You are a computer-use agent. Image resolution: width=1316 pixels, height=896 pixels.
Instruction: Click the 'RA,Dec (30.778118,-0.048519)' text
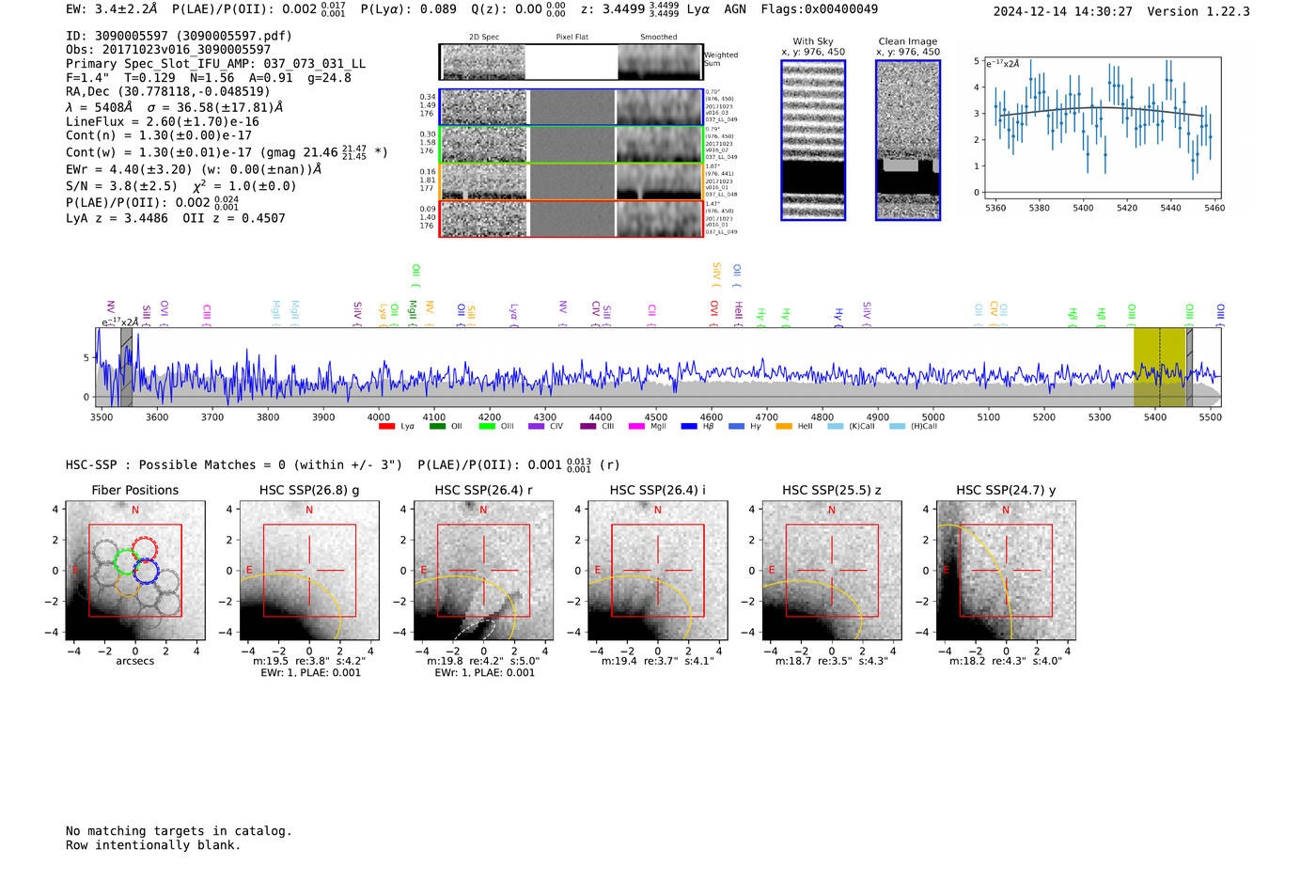[x=167, y=91]
